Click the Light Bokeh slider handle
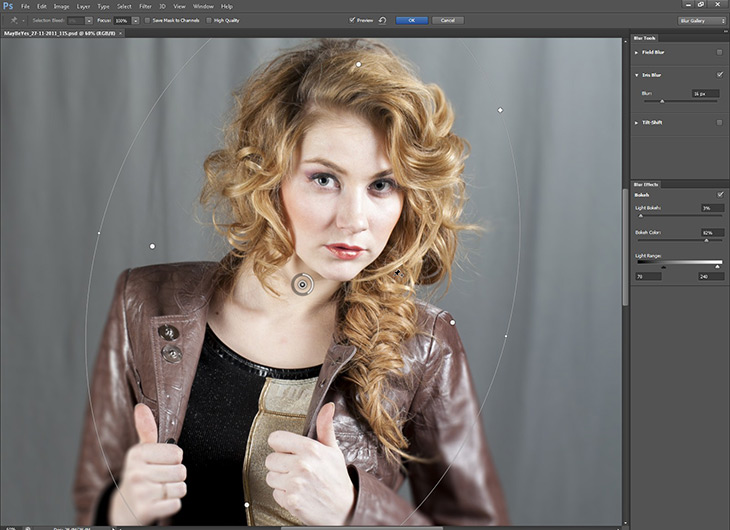 641,216
